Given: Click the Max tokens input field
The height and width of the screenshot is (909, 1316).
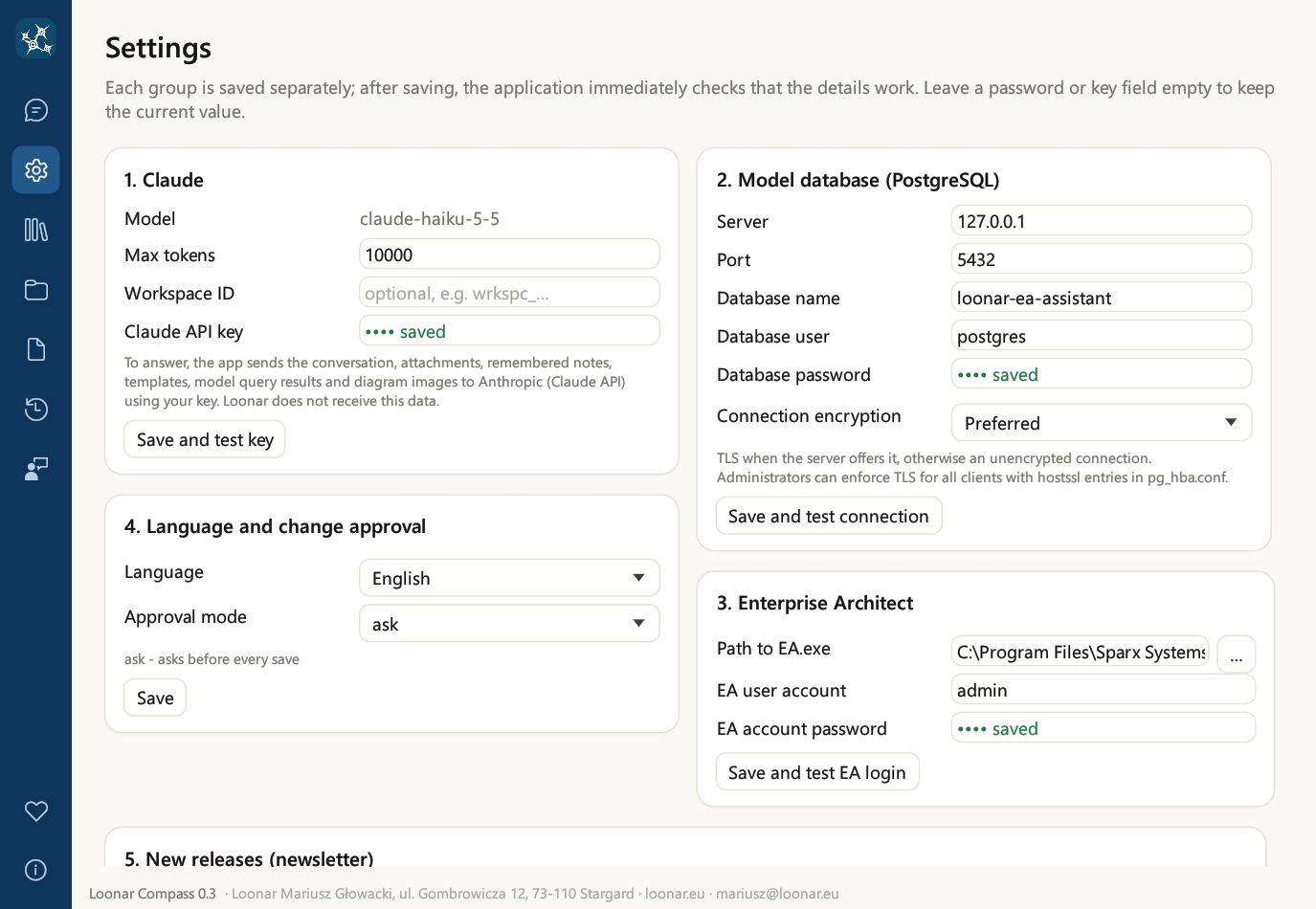Looking at the screenshot, I should tap(509, 255).
